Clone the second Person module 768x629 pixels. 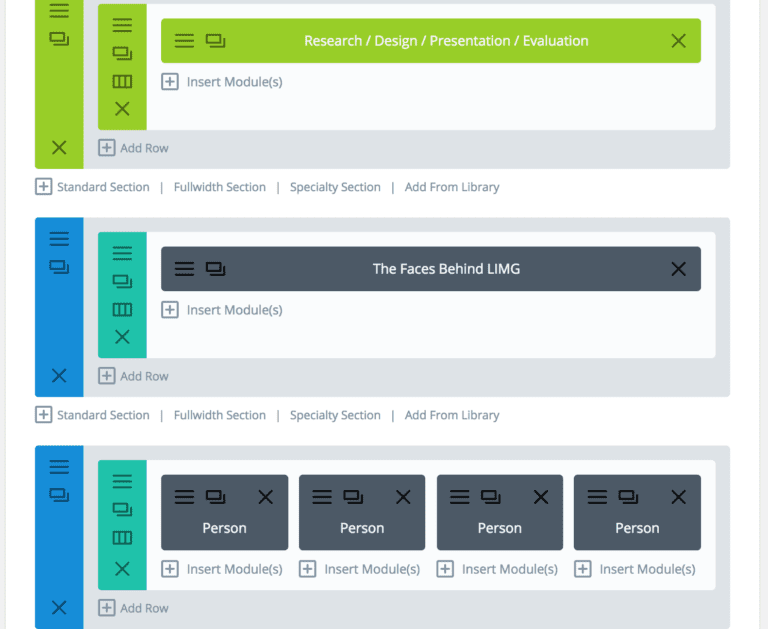353,497
